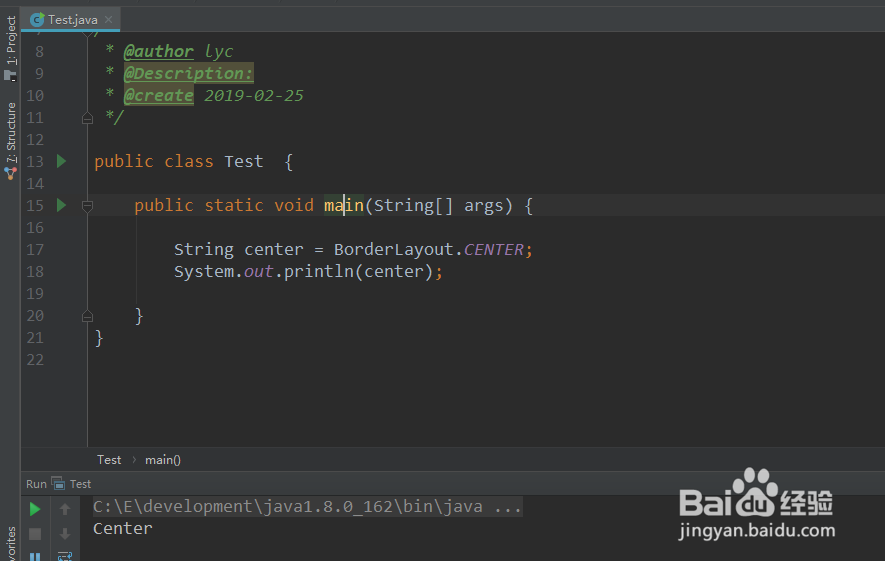The width and height of the screenshot is (885, 561).
Task: Click the Run class gutter arrow on line 13
Action: click(x=62, y=161)
